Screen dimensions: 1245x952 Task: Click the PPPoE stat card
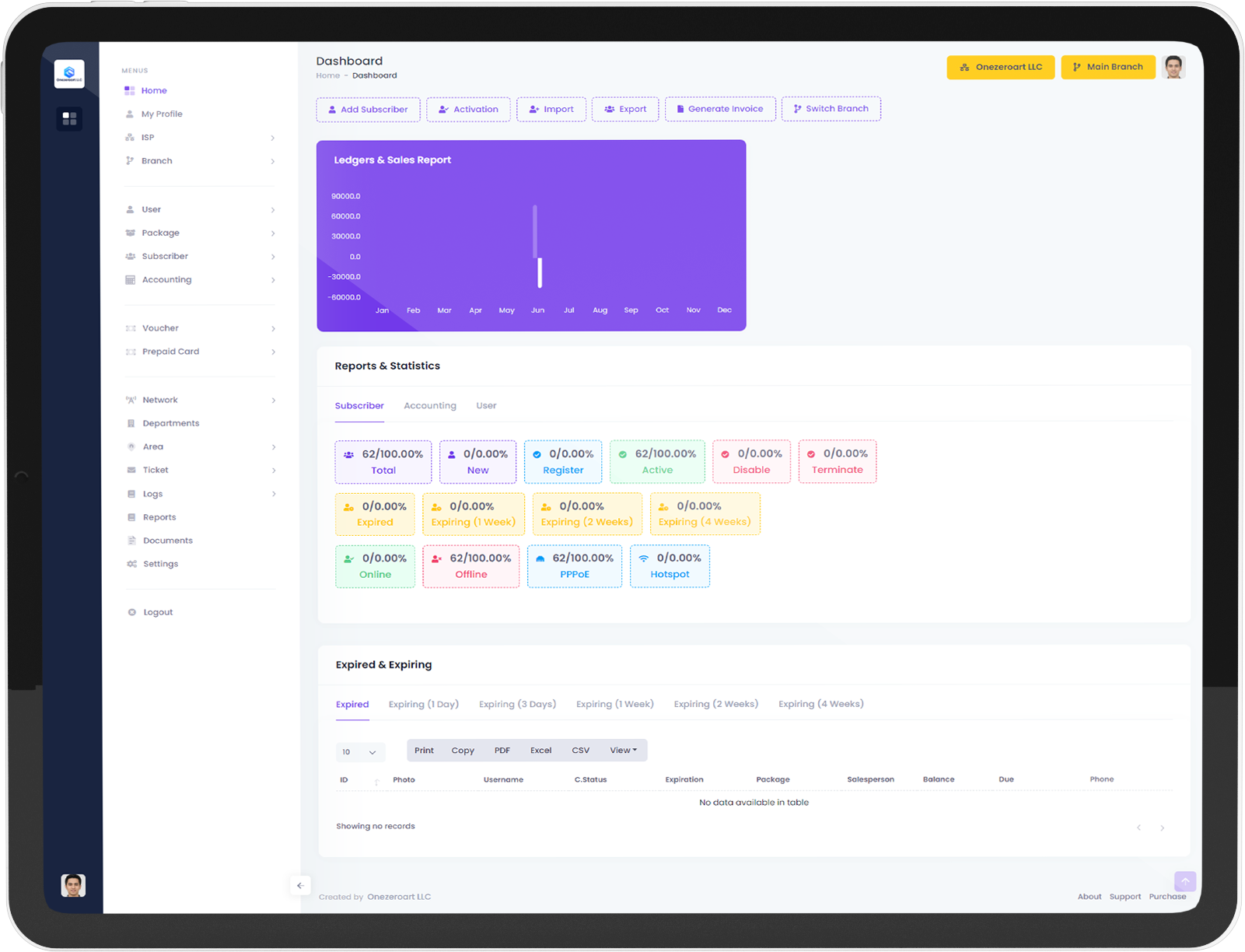point(575,566)
